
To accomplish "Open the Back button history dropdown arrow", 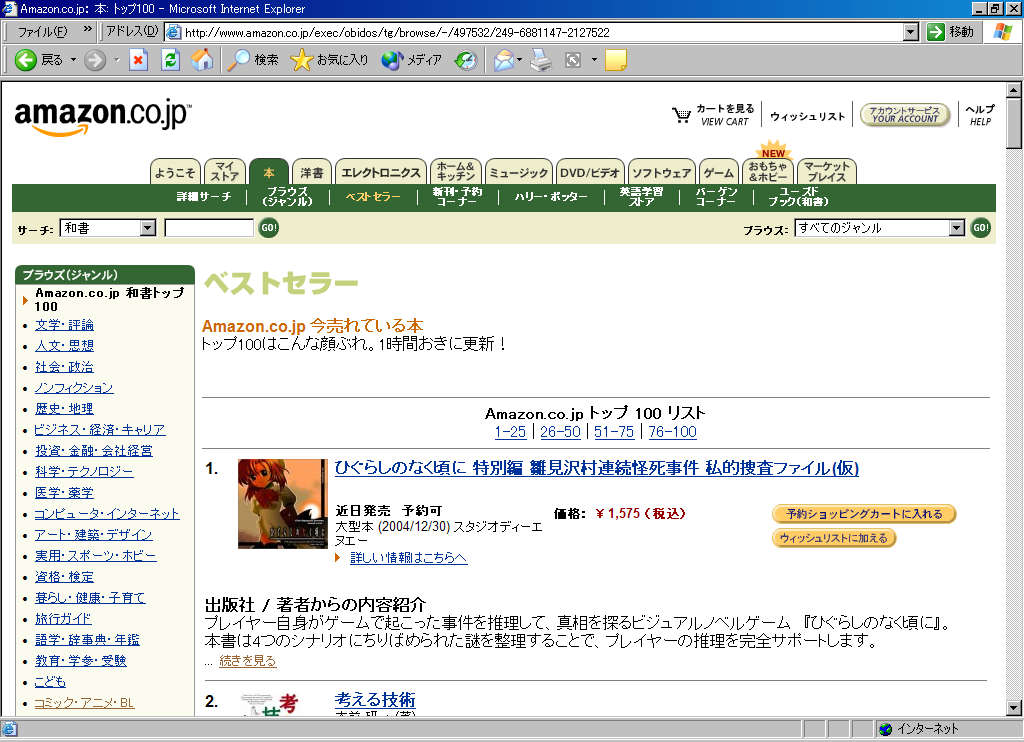I will (x=73, y=60).
